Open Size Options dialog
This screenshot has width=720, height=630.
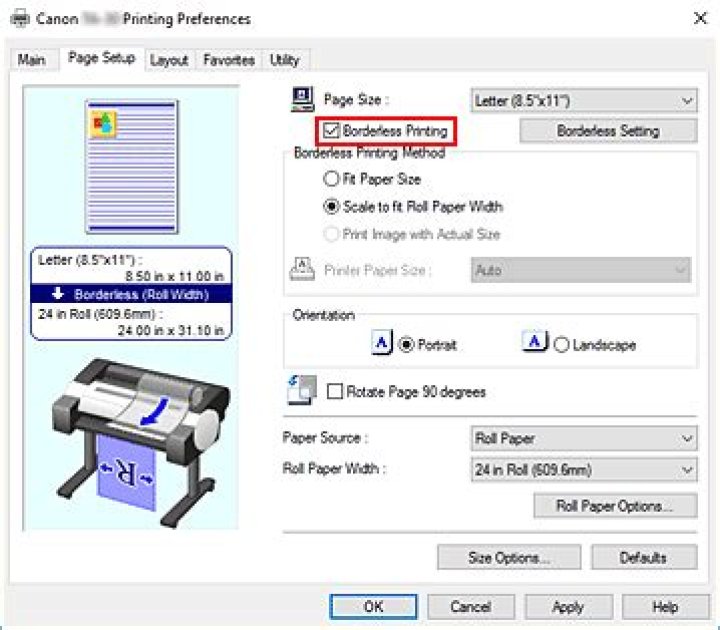pyautogui.click(x=509, y=557)
